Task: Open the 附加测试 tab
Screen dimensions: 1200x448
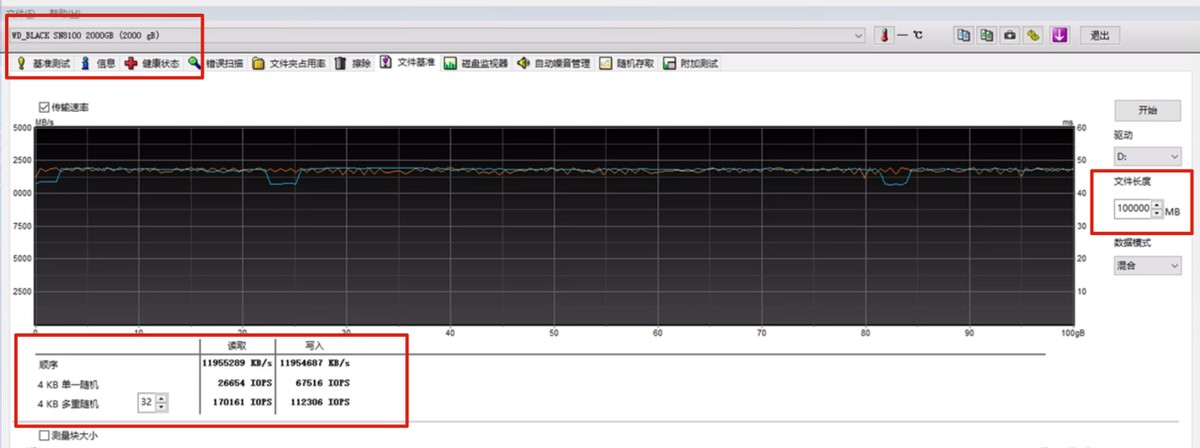Action: point(690,63)
